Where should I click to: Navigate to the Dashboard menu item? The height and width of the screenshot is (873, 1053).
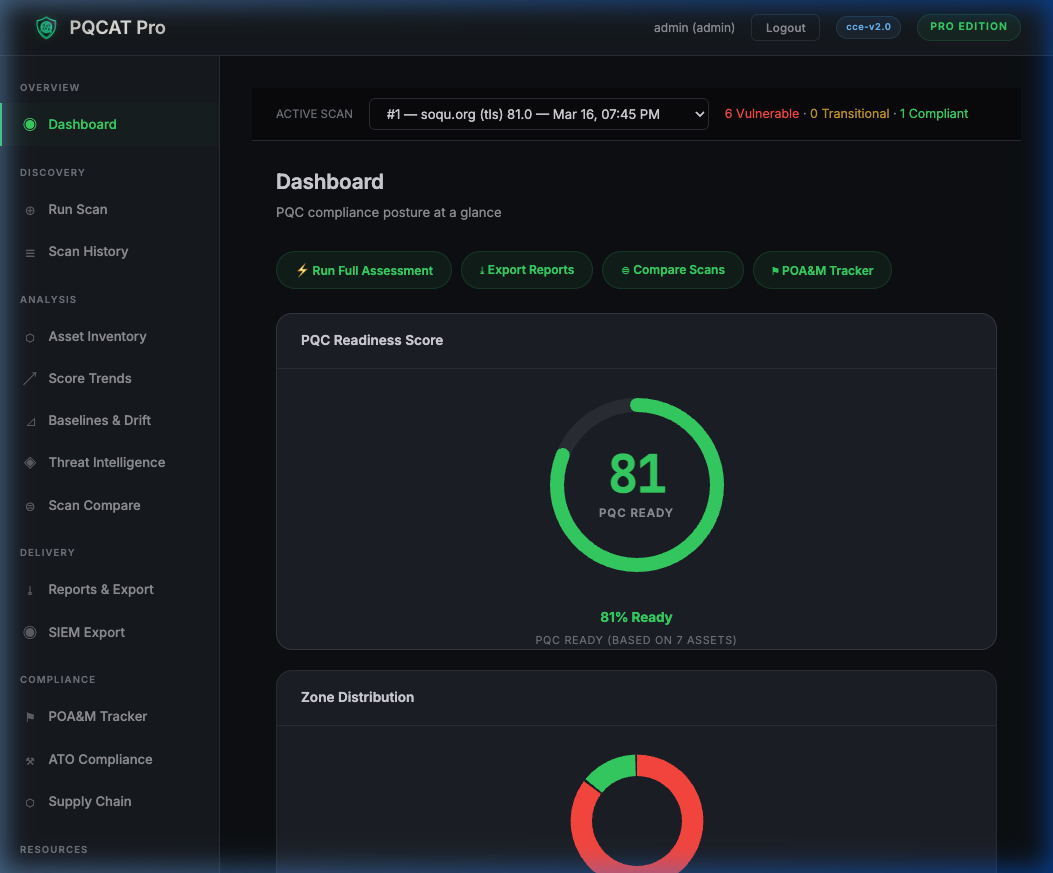point(82,124)
